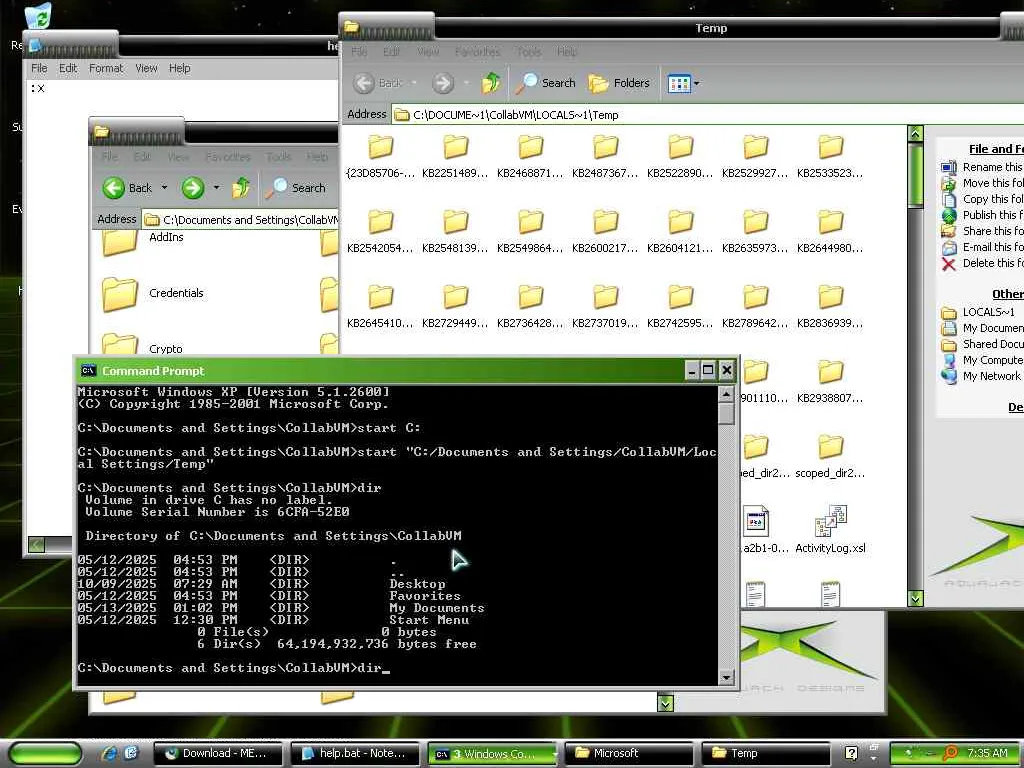
Task: Click Search in CollabVM explorer toolbar
Action: pos(296,188)
